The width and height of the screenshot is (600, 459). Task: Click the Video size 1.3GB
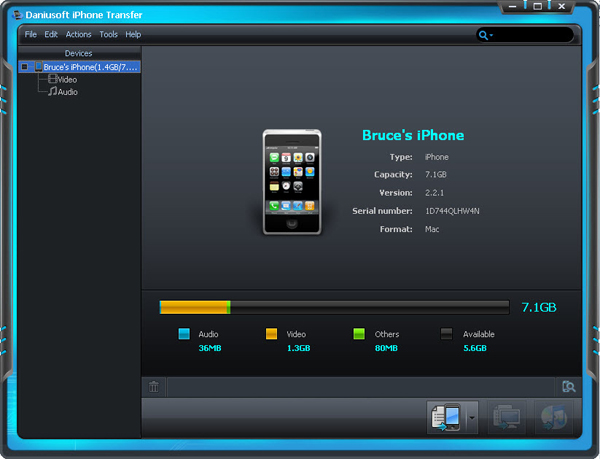point(298,348)
